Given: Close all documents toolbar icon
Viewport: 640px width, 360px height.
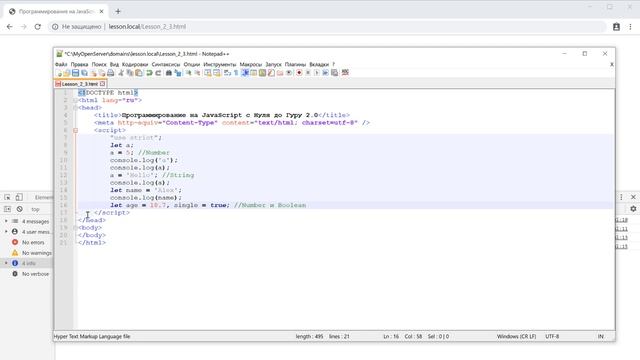Looking at the screenshot, I should point(102,73).
